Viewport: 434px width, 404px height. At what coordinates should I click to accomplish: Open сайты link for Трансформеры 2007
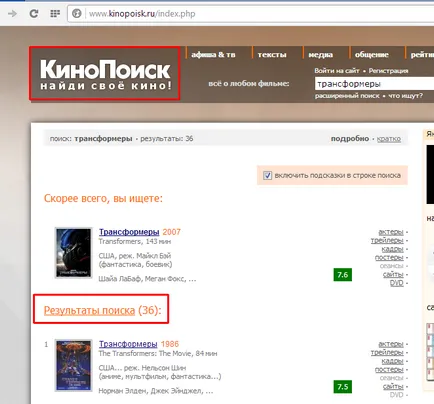[393, 274]
